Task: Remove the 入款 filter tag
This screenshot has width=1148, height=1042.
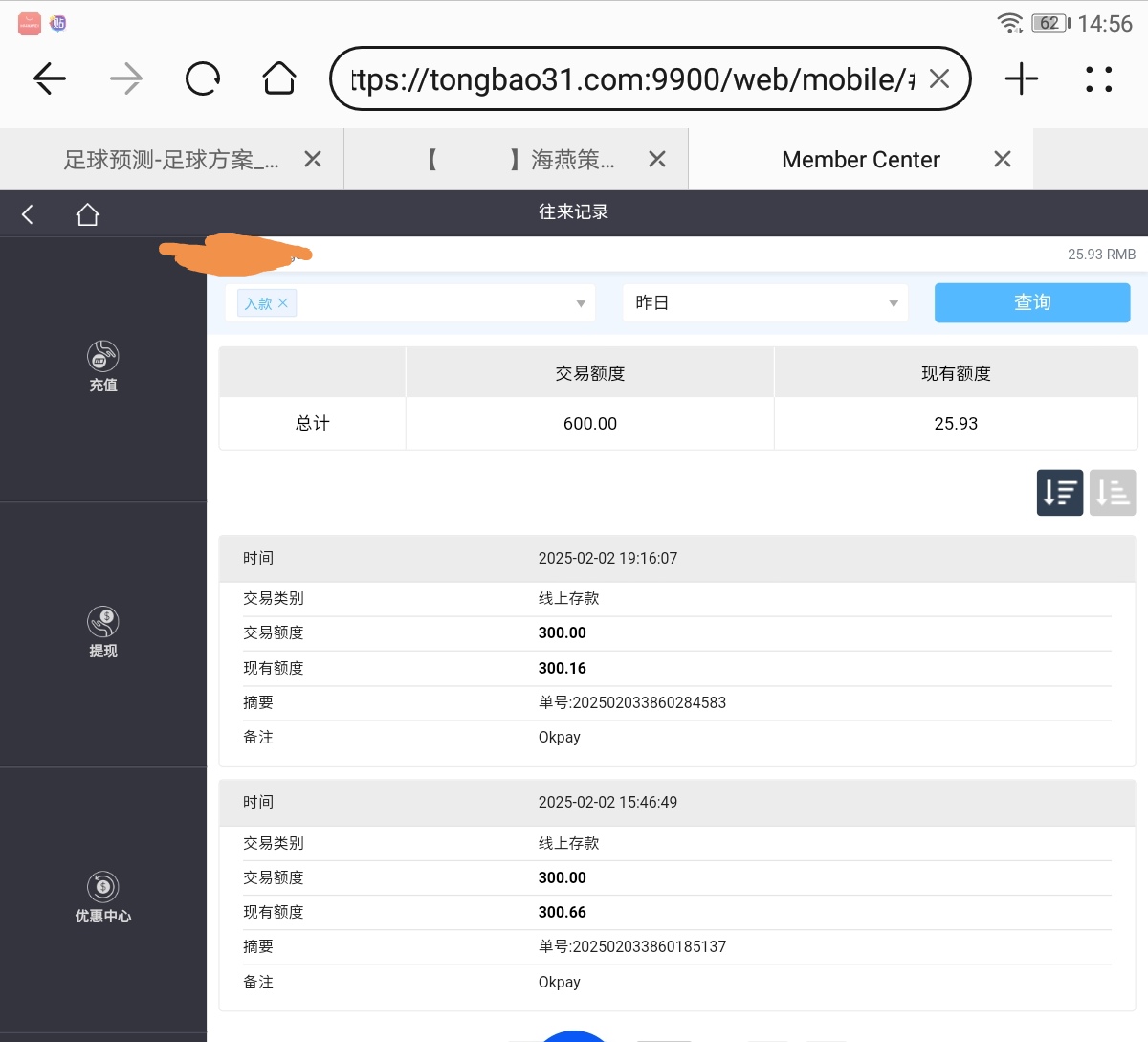Action: (x=283, y=303)
